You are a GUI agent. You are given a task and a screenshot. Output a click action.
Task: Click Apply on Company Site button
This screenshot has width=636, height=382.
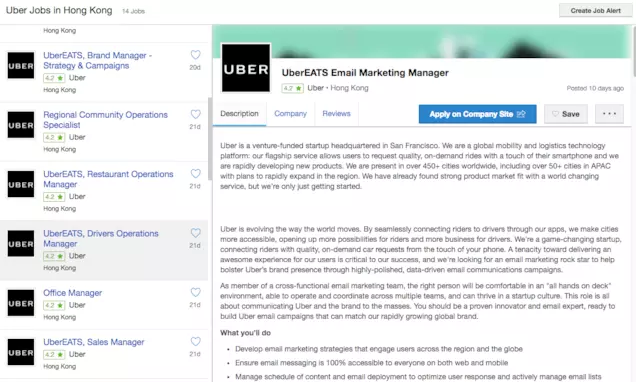[x=477, y=114]
